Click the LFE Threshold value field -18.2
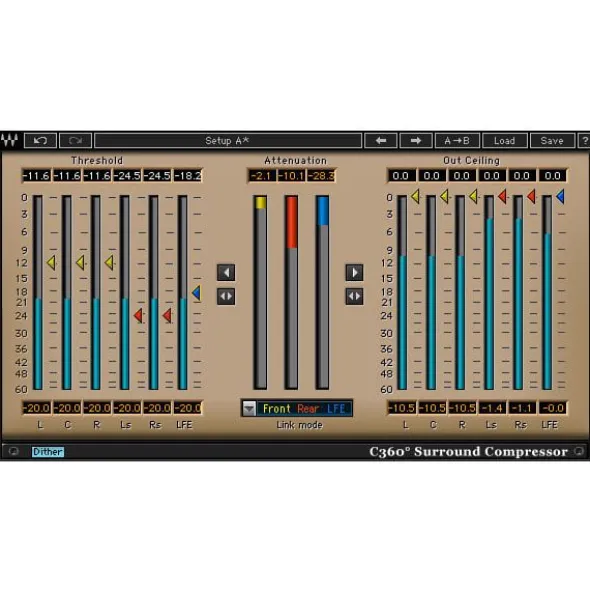This screenshot has width=590, height=591. point(187,176)
